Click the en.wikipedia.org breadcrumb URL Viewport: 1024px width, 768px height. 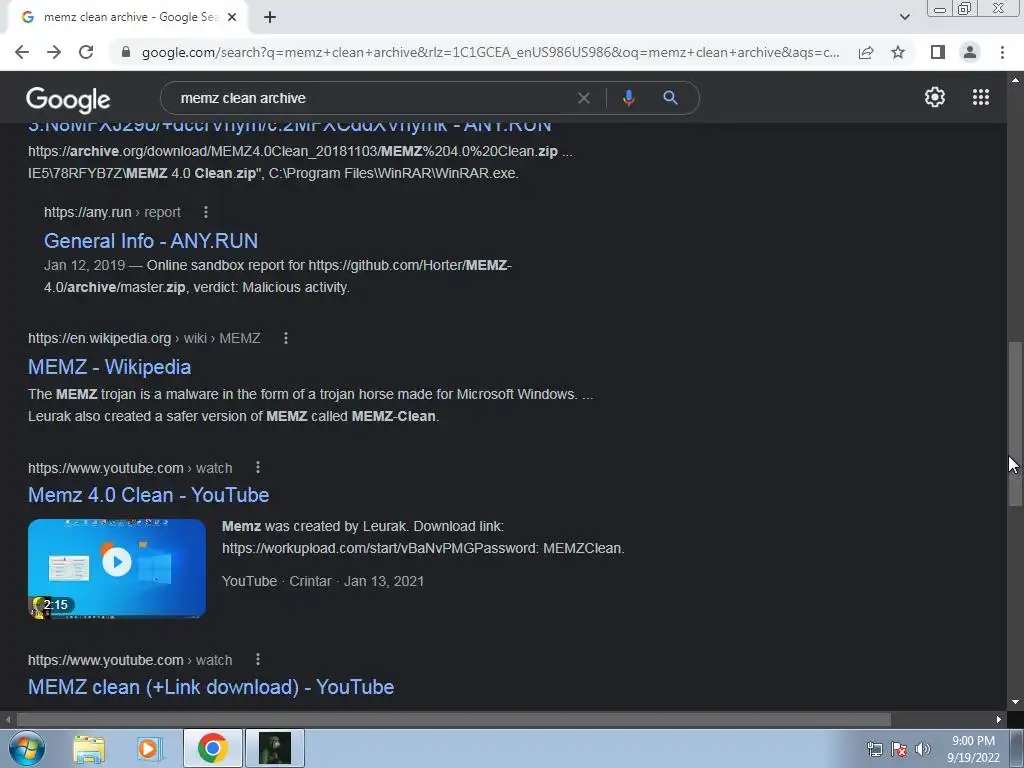[144, 338]
